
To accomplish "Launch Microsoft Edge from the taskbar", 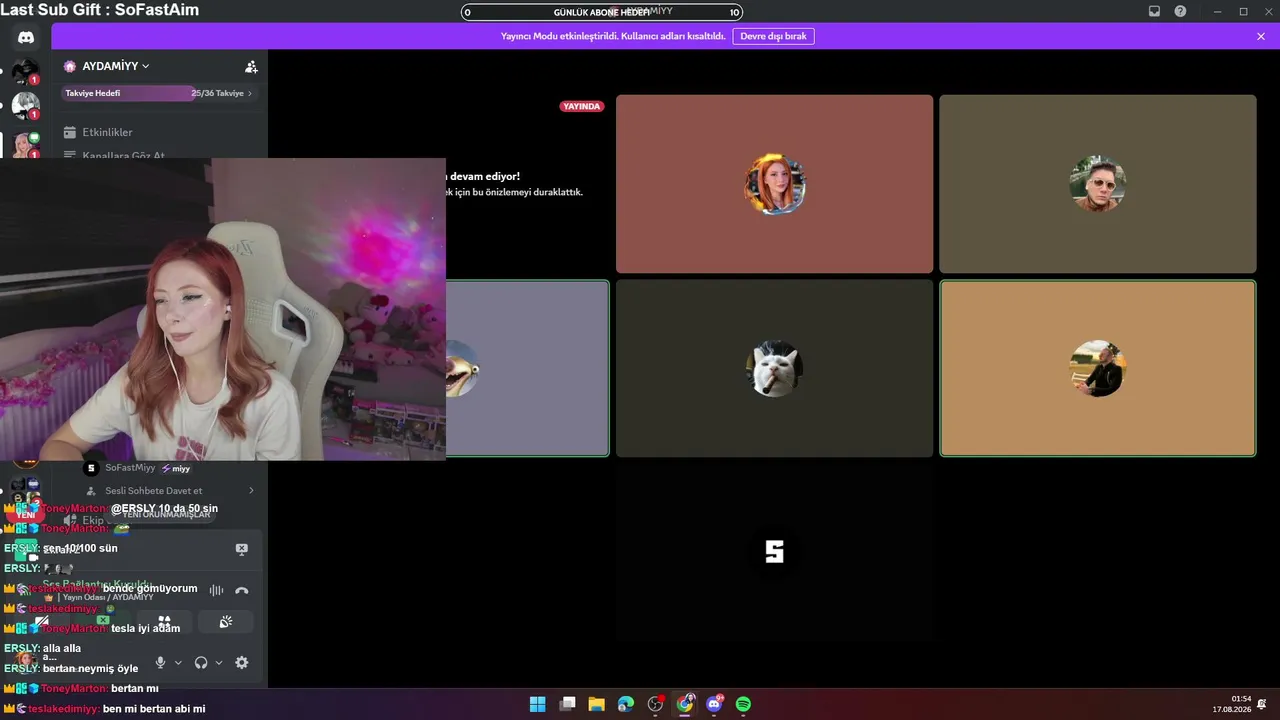I will [x=626, y=704].
